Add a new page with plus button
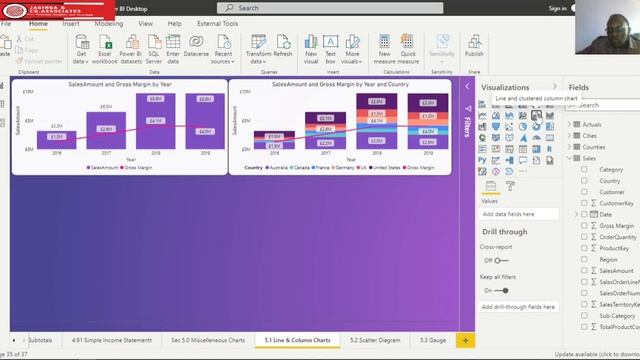This screenshot has width=640, height=360. pos(465,340)
